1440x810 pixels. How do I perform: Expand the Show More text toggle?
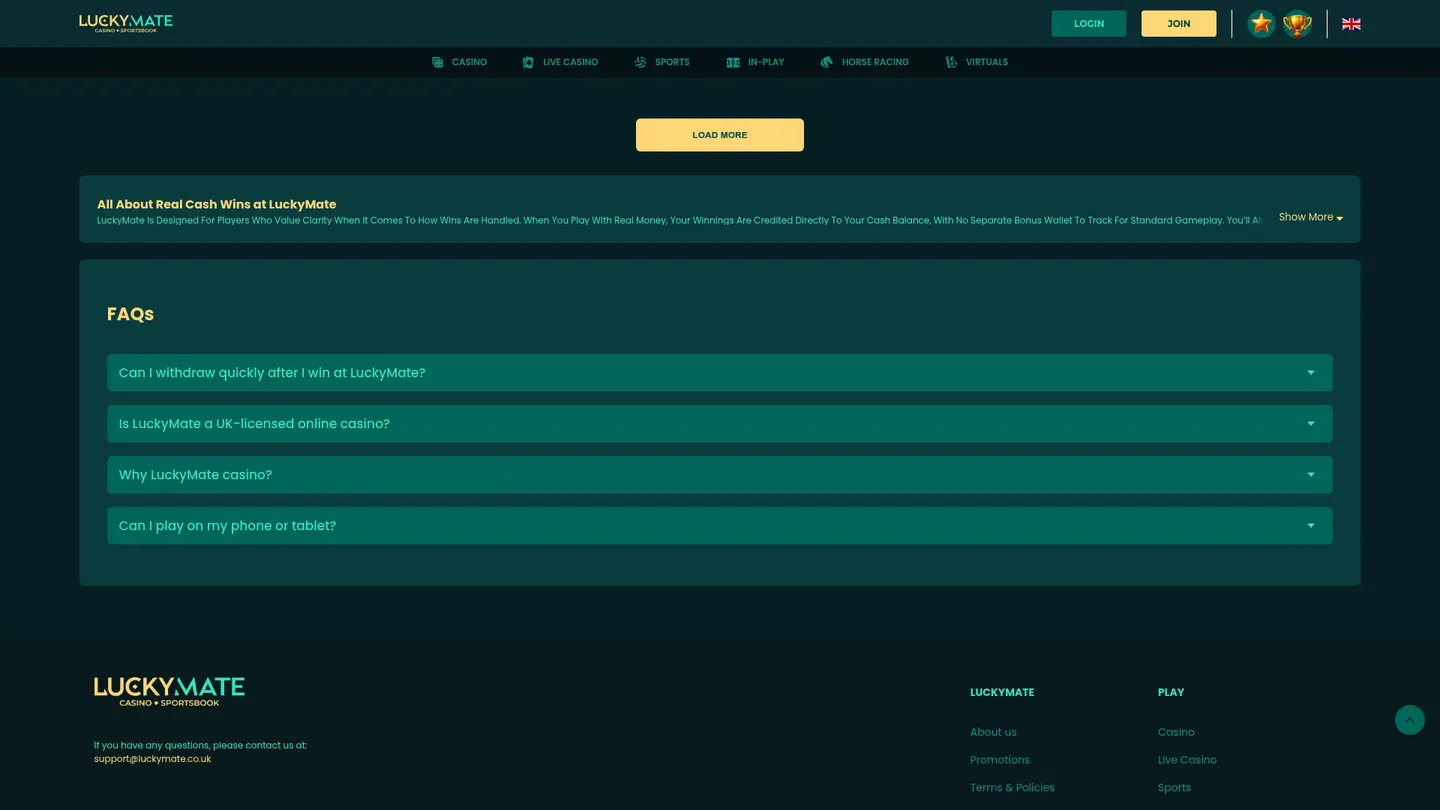pos(1310,217)
